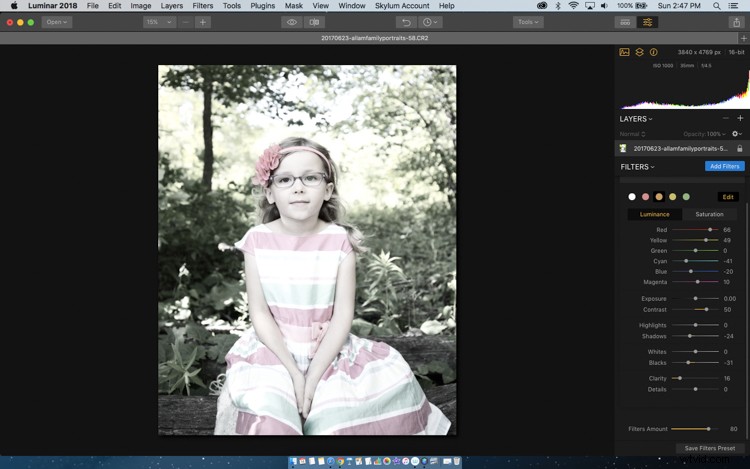Image resolution: width=750 pixels, height=469 pixels.
Task: Open the 15% zoom level dropdown
Action: 159,22
